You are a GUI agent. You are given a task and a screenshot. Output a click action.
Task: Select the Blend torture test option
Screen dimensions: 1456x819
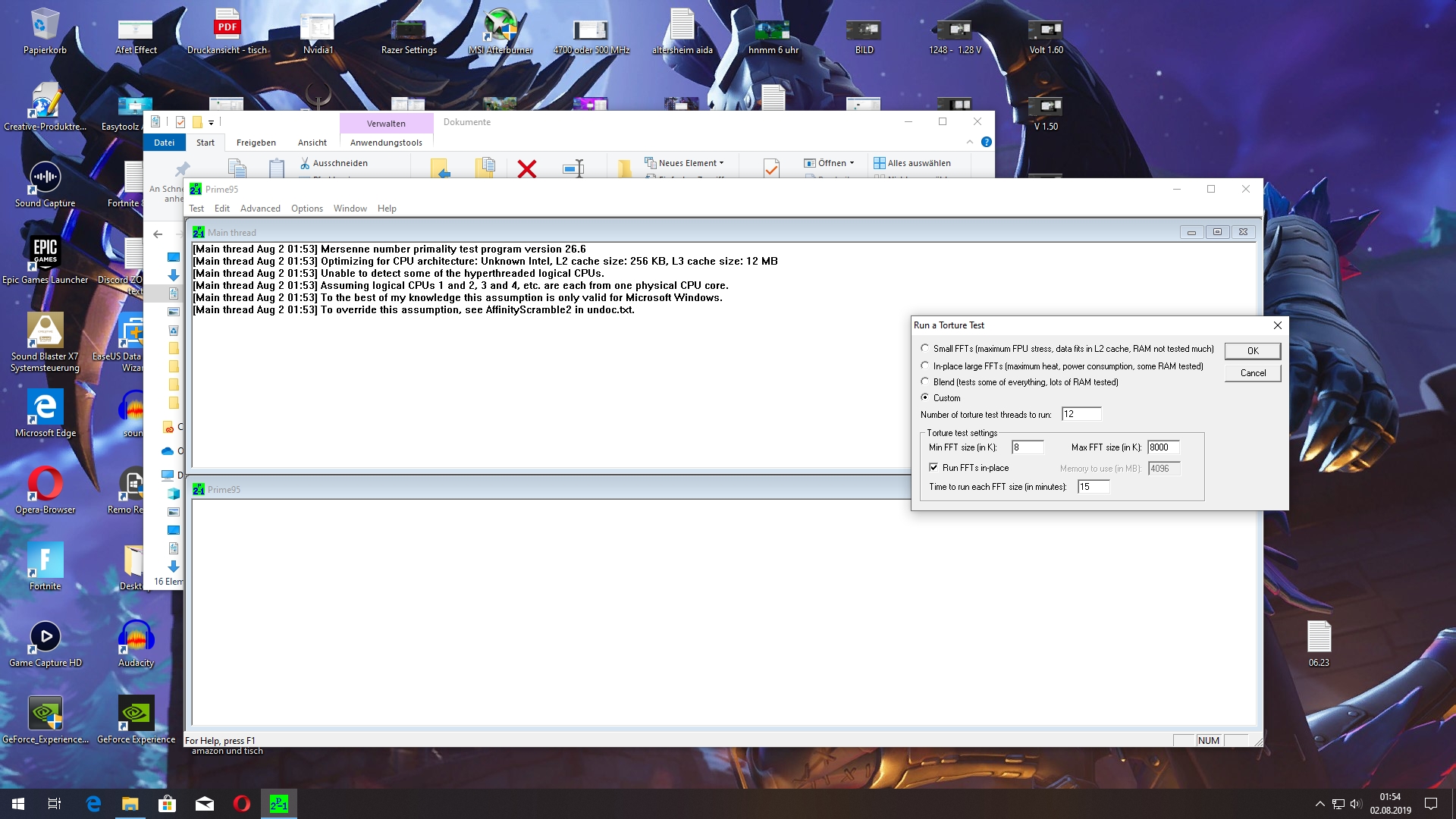(x=924, y=381)
